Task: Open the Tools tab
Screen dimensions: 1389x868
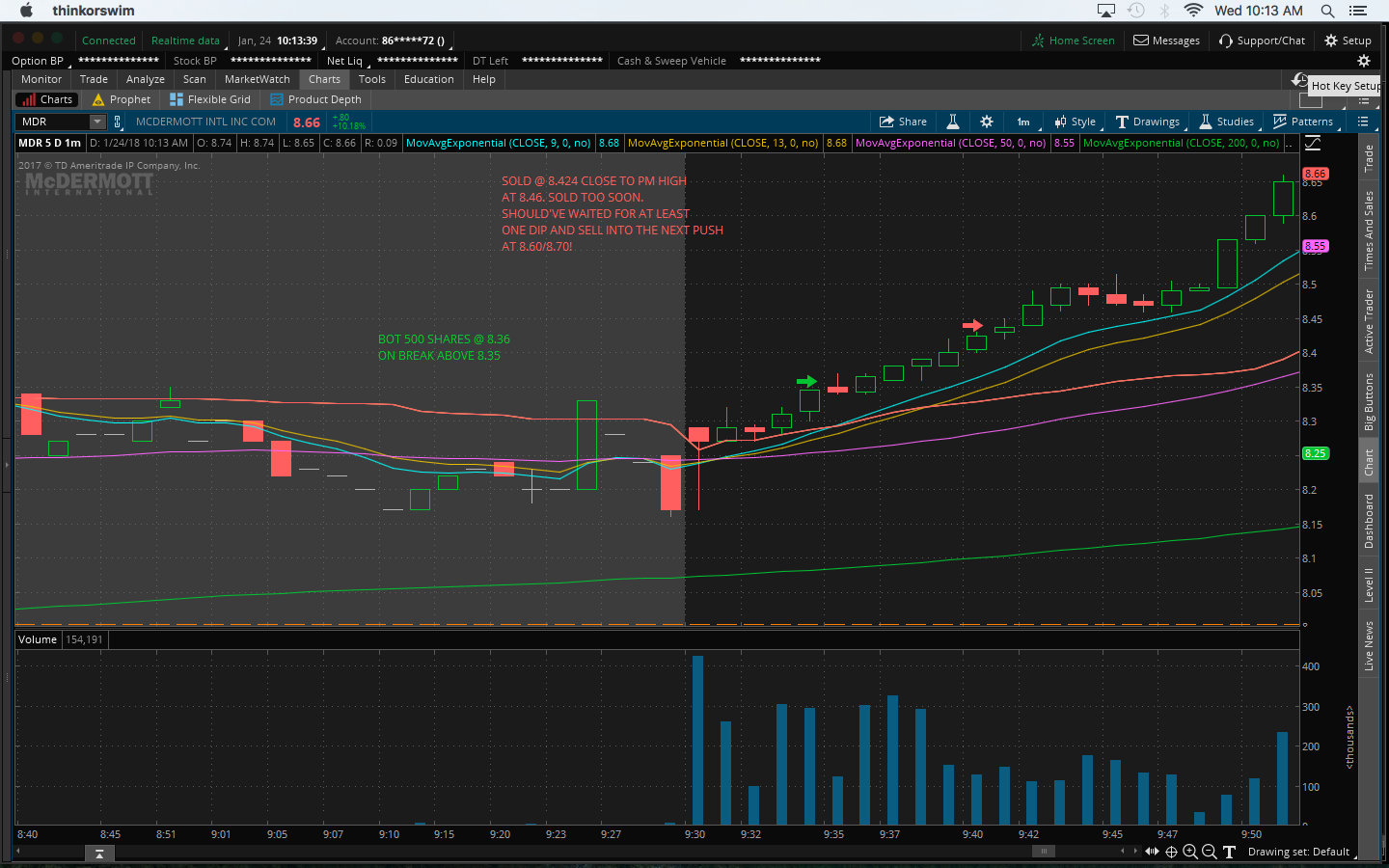Action: click(x=372, y=79)
